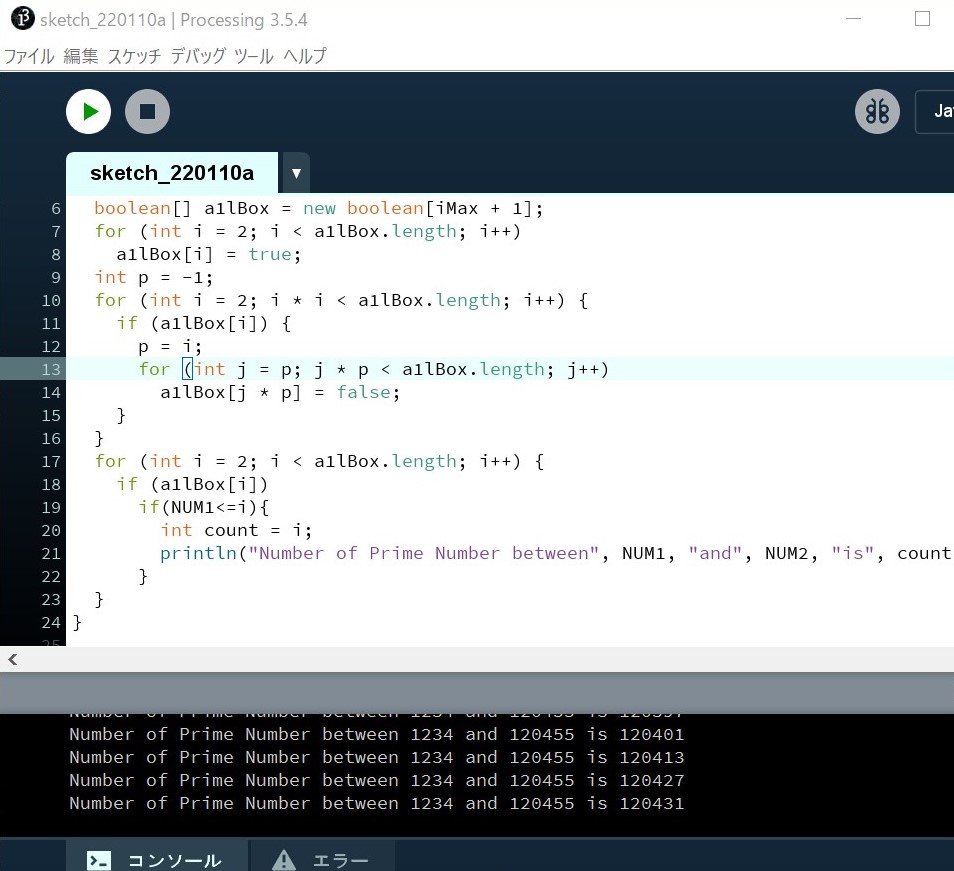
Task: Click the Processing logo in title bar
Action: tap(23, 18)
